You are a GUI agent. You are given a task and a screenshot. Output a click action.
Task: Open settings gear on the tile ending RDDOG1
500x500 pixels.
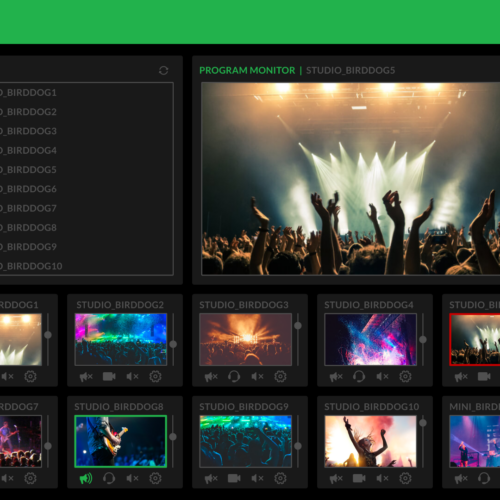coord(30,376)
